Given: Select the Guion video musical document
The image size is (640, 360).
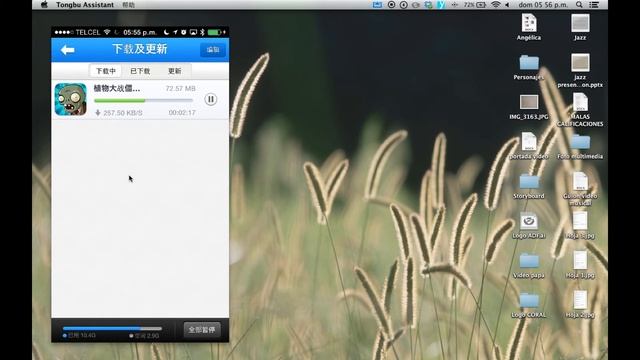Looking at the screenshot, I should point(580,189).
